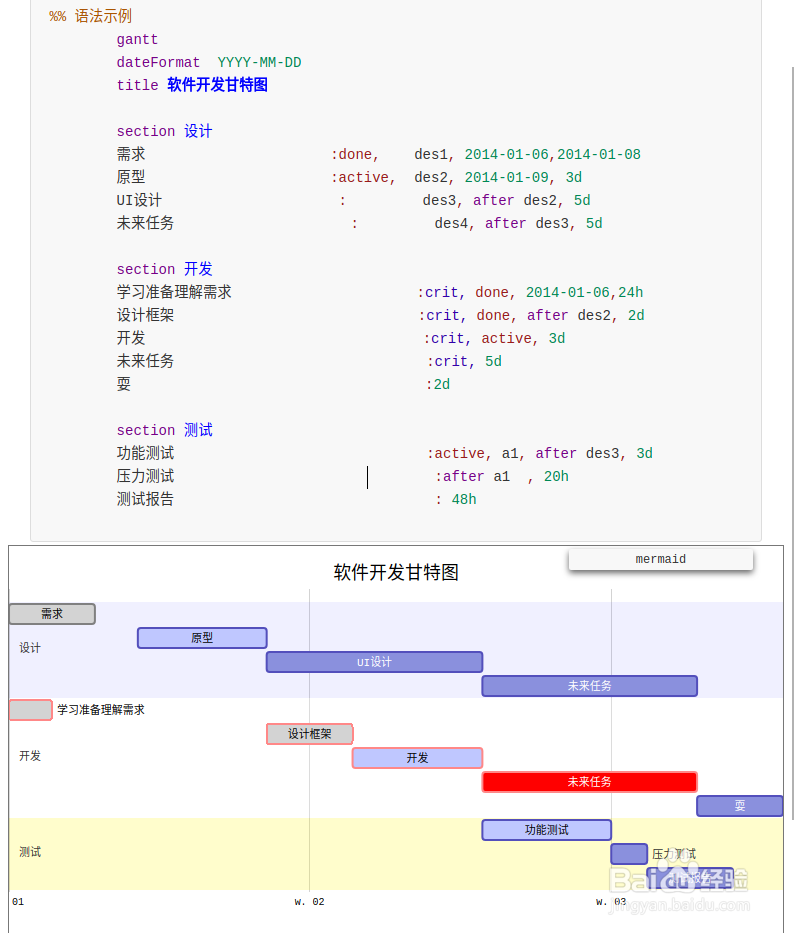Screen dimensions: 794x933
Task: Select the 功能测试 task bar
Action: pos(546,830)
